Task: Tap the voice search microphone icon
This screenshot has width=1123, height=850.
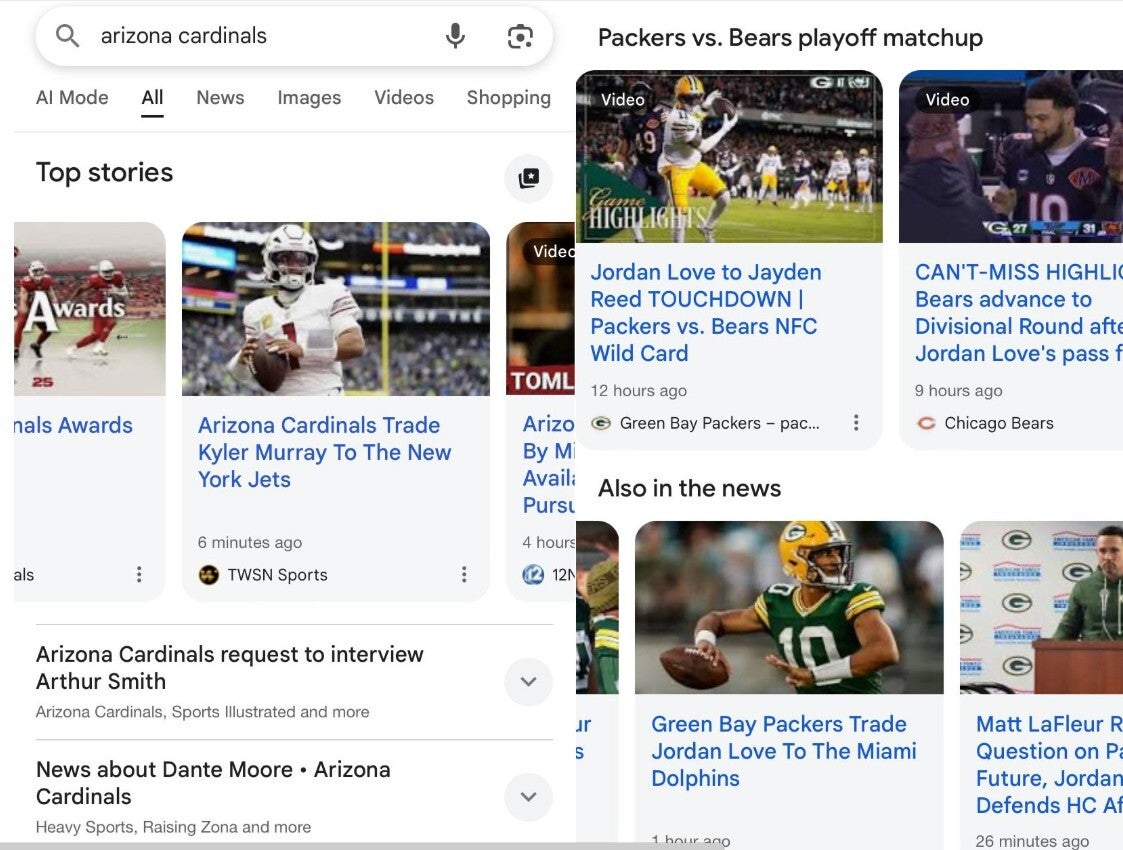Action: click(x=455, y=35)
